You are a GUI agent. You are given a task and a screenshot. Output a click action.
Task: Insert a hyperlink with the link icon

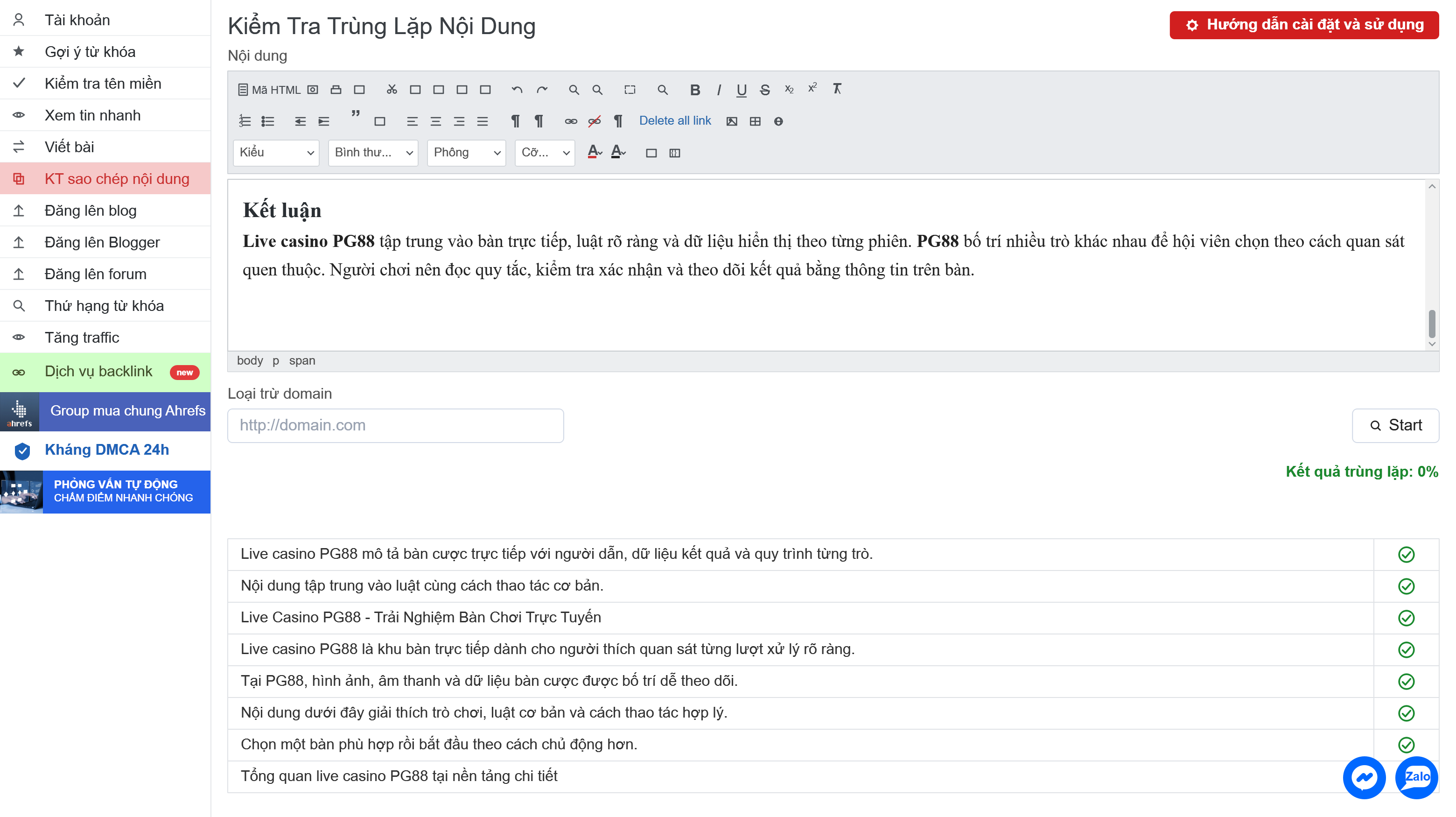click(x=571, y=121)
